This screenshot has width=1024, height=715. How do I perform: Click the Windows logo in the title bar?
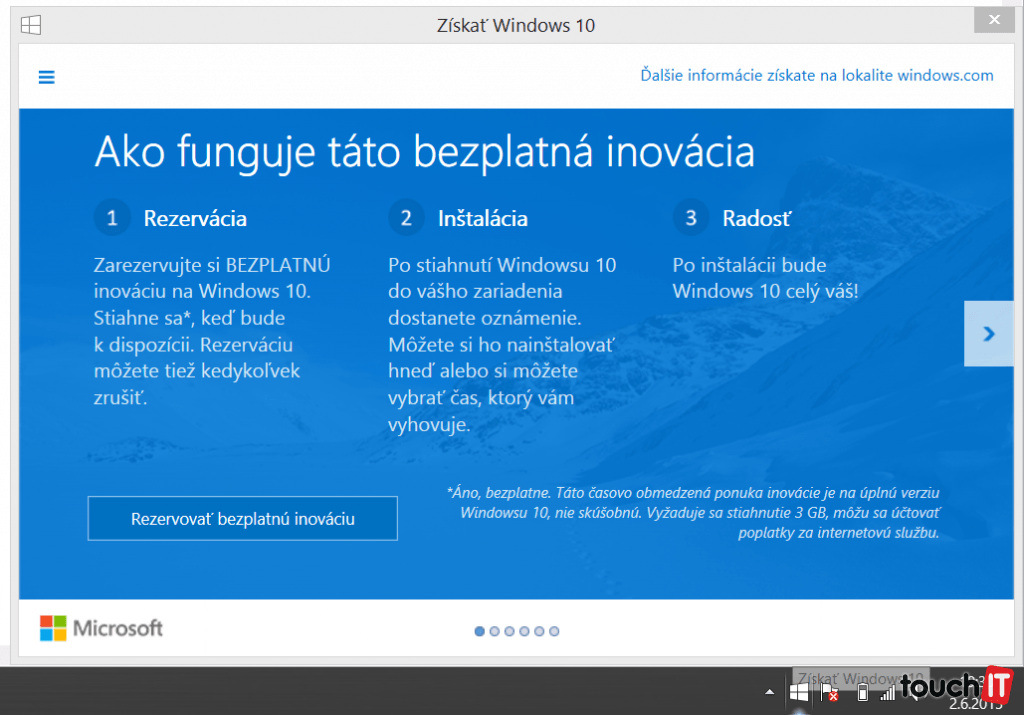[32, 24]
